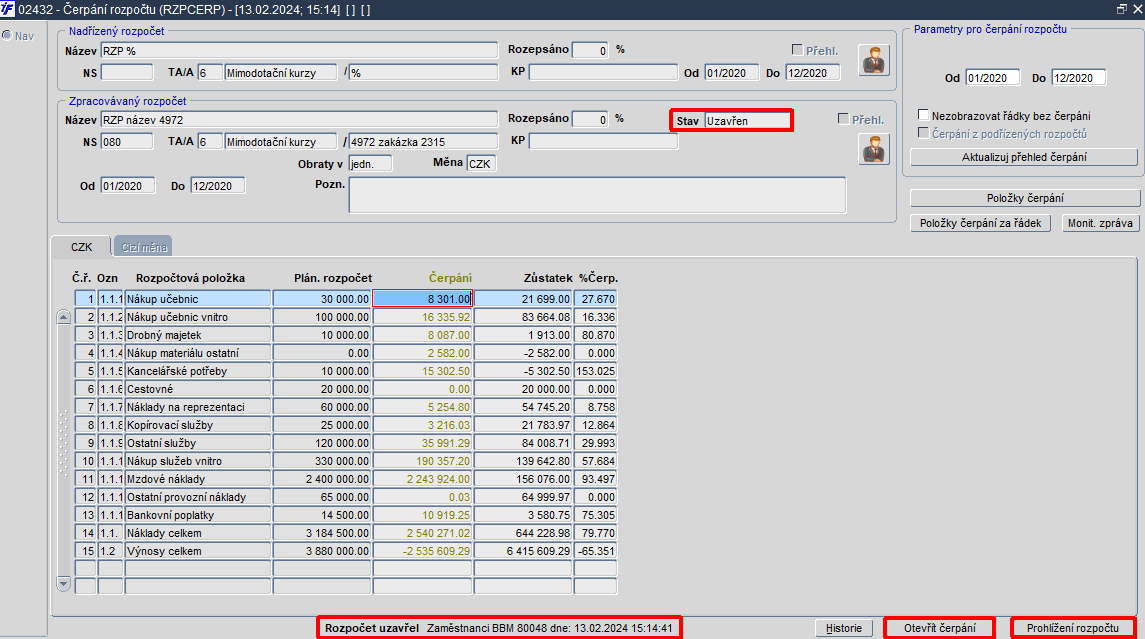The height and width of the screenshot is (639, 1145).
Task: Click the scroll down arrow of table
Action: (64, 583)
